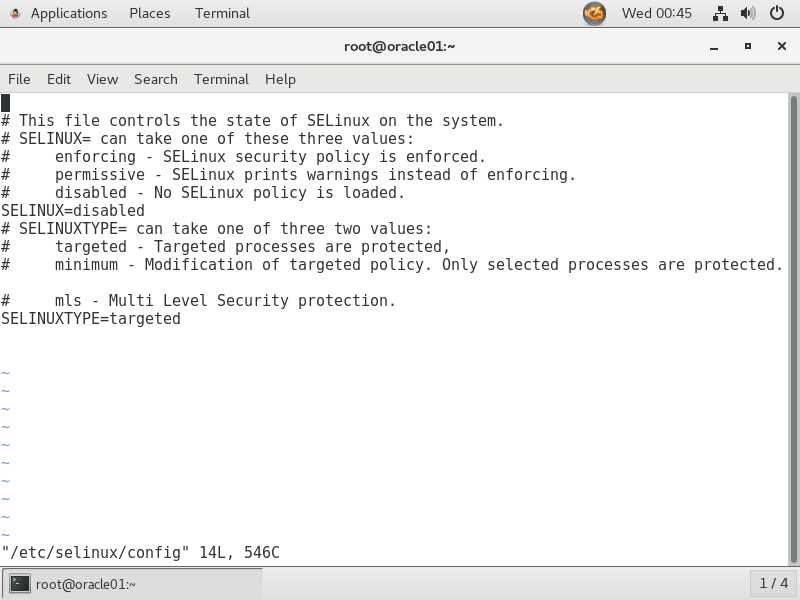Click the wired network status icon
800x600 pixels.
720,13
